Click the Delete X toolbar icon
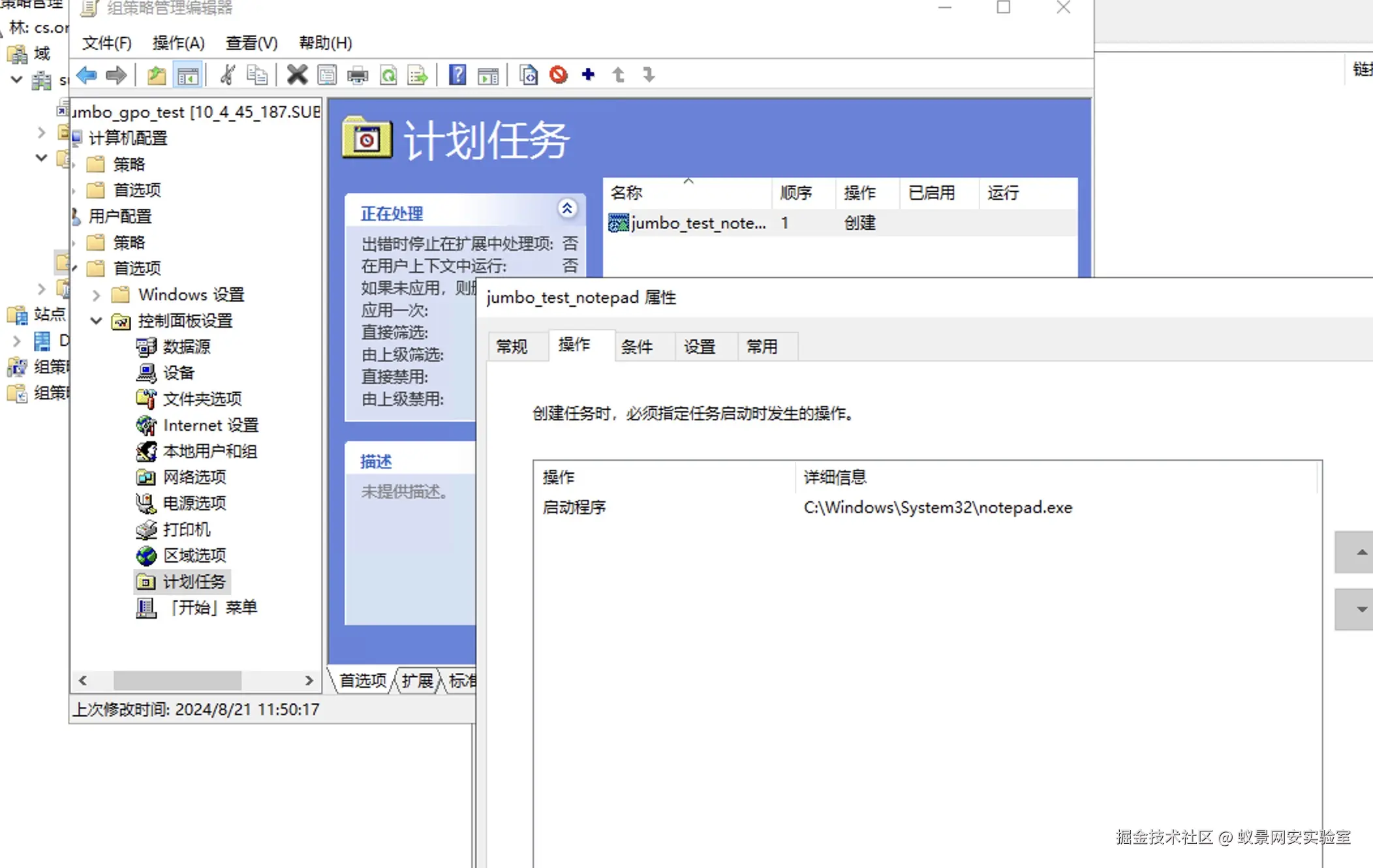The image size is (1373, 868). pyautogui.click(x=297, y=75)
